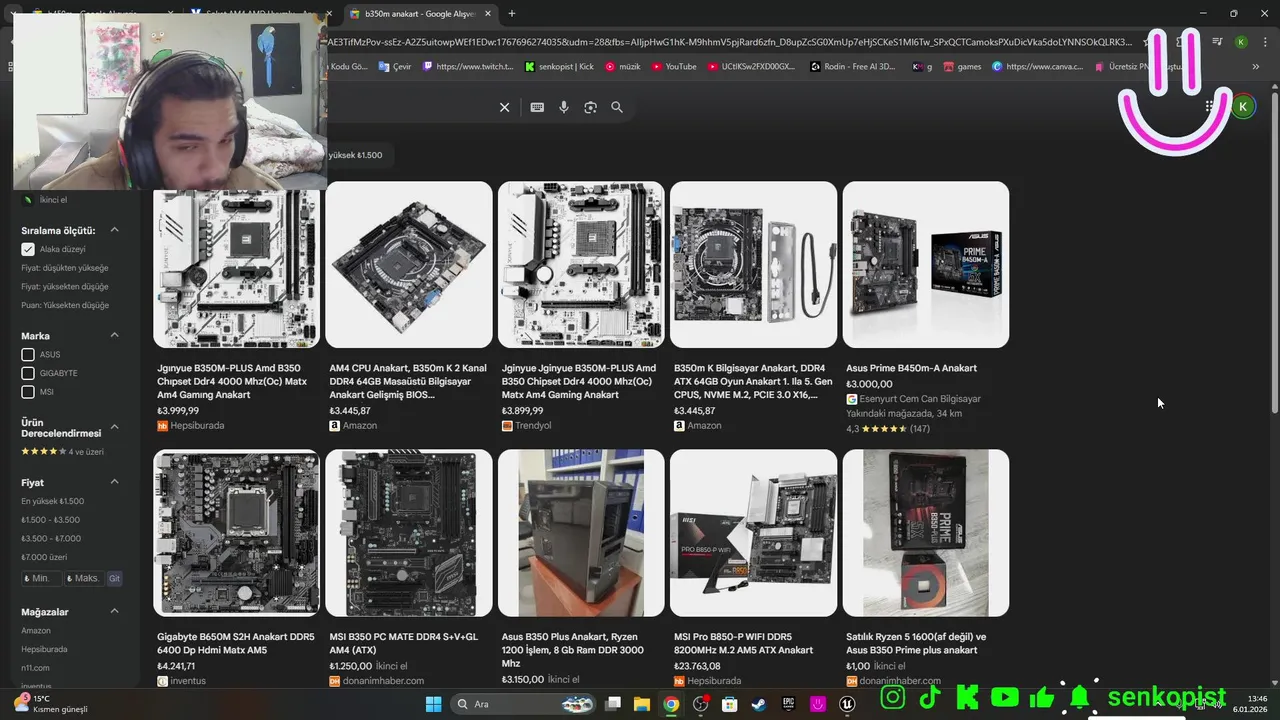Image resolution: width=1280 pixels, height=720 pixels.
Task: Filter by Hepsiburada store
Action: [x=45, y=649]
